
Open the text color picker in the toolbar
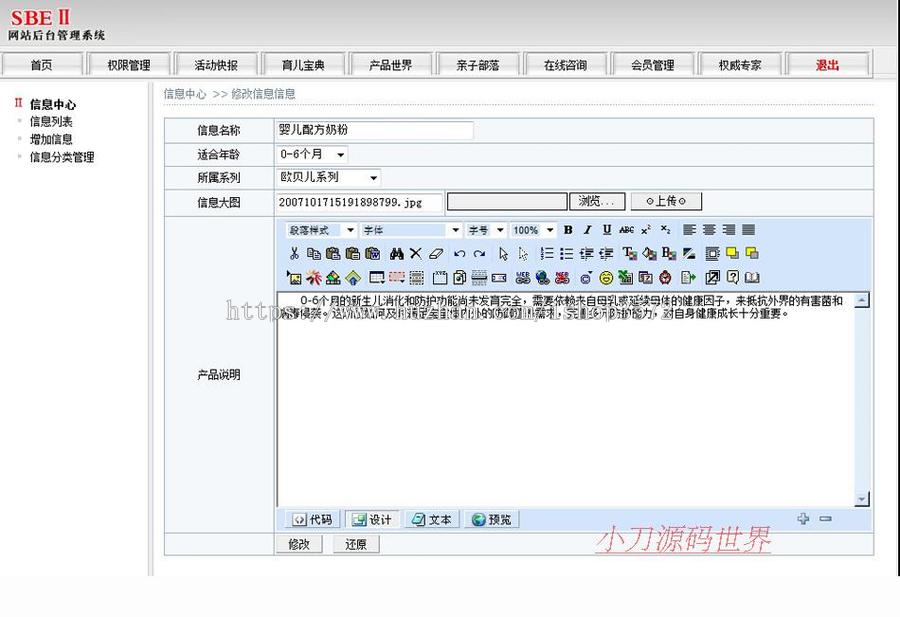click(x=628, y=253)
